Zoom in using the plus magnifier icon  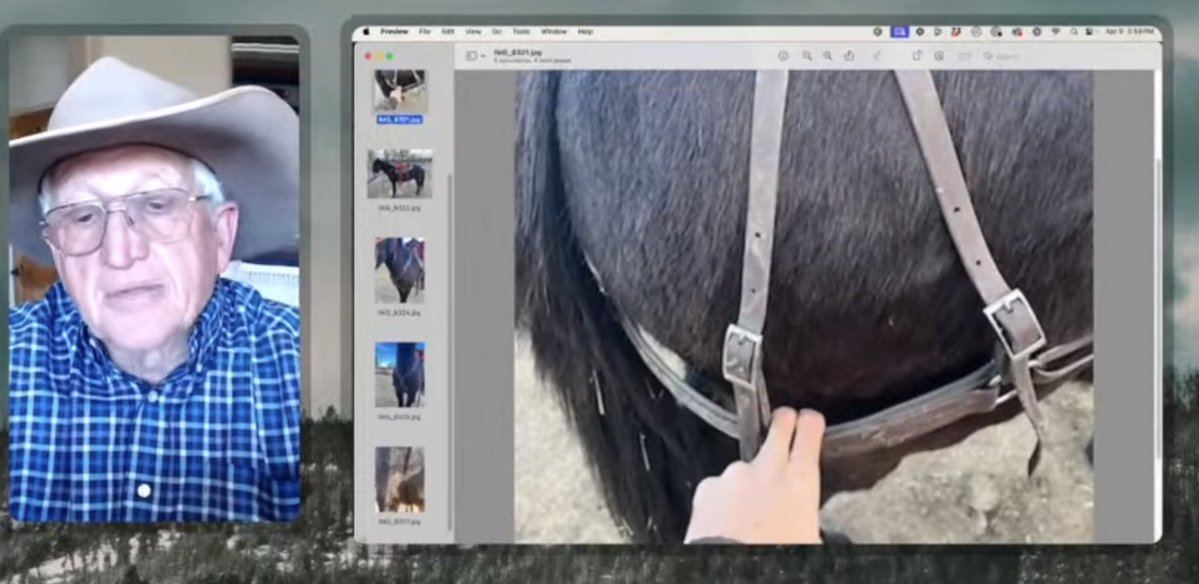[827, 56]
